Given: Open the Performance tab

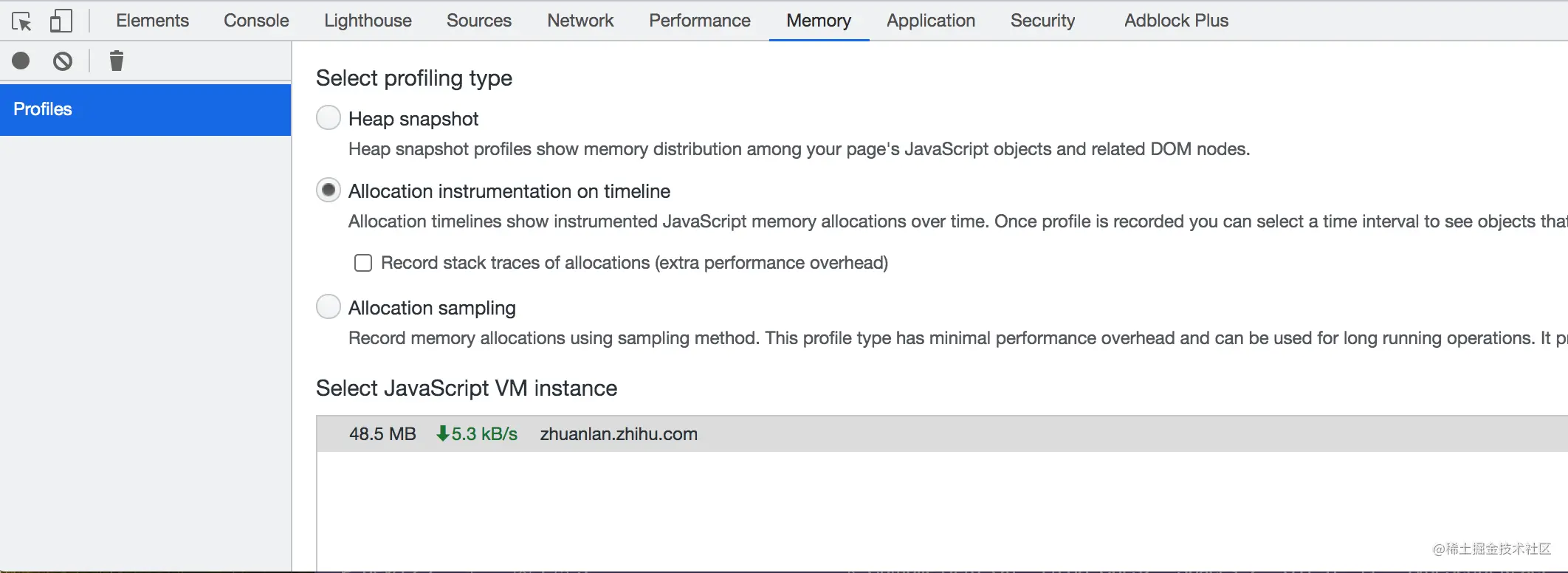Looking at the screenshot, I should pos(699,21).
